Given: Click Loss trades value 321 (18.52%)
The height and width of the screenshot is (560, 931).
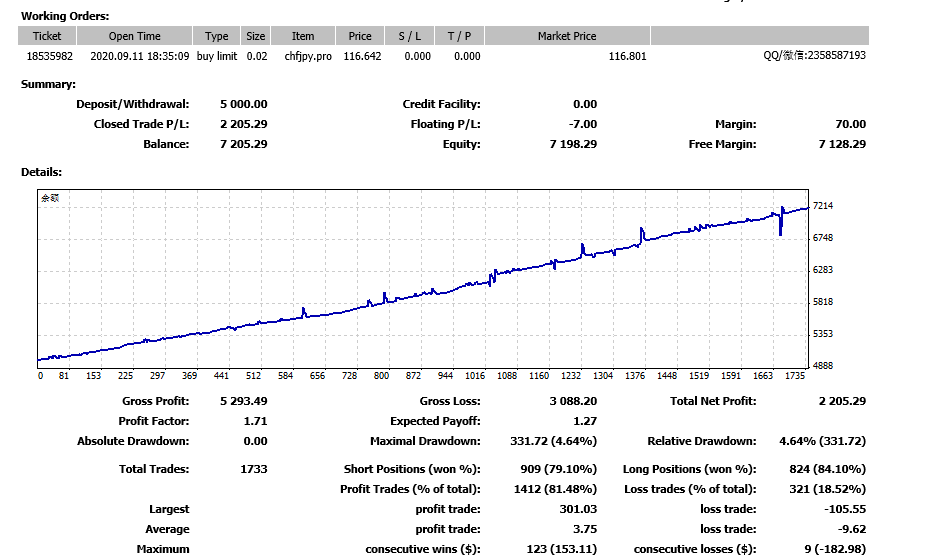Looking at the screenshot, I should click(828, 489).
